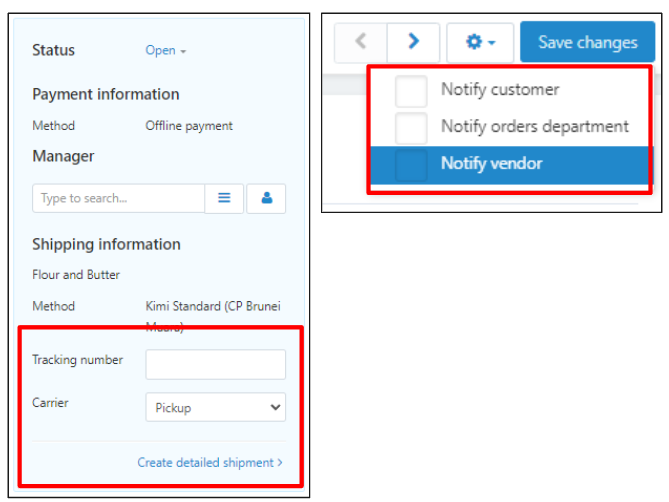Open the Status dropdown showing Open
669x502 pixels.
tap(166, 51)
